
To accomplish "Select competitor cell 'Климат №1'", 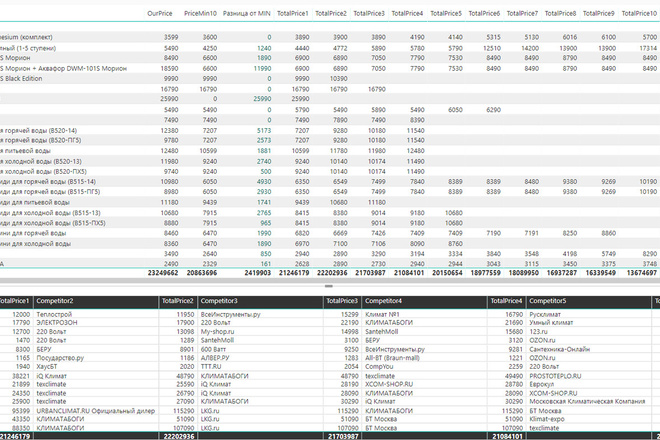I will [x=382, y=314].
